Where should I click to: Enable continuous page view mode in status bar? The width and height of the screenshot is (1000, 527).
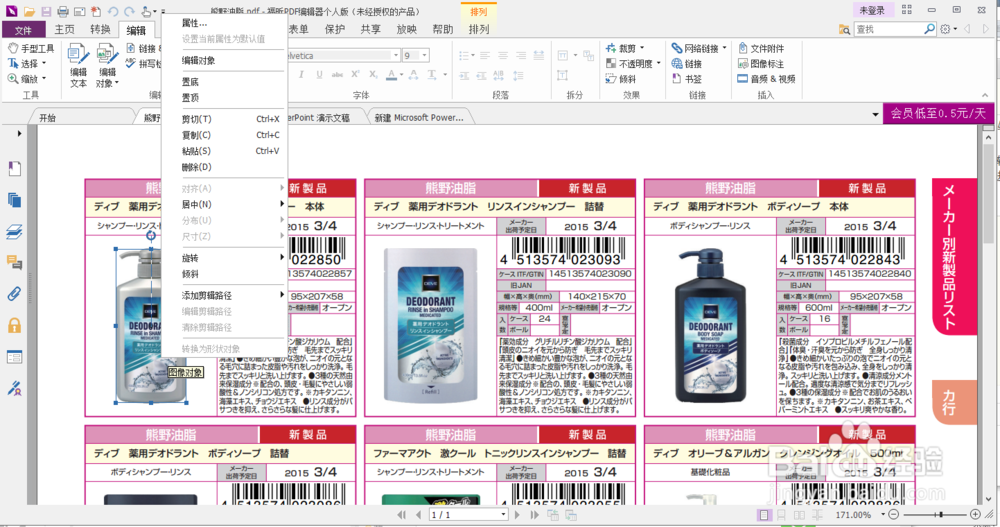[x=781, y=514]
